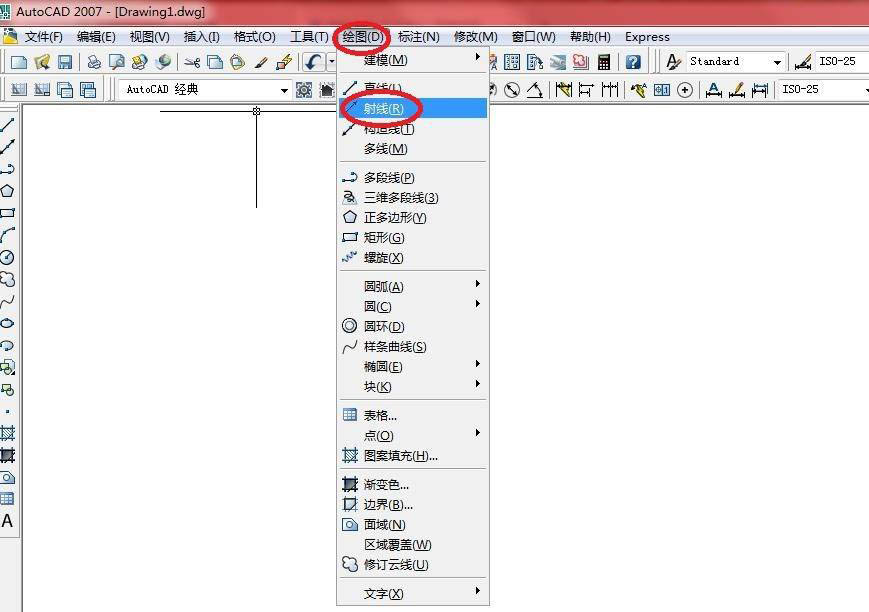Click the Plot printer icon
The width and height of the screenshot is (869, 612).
[94, 62]
